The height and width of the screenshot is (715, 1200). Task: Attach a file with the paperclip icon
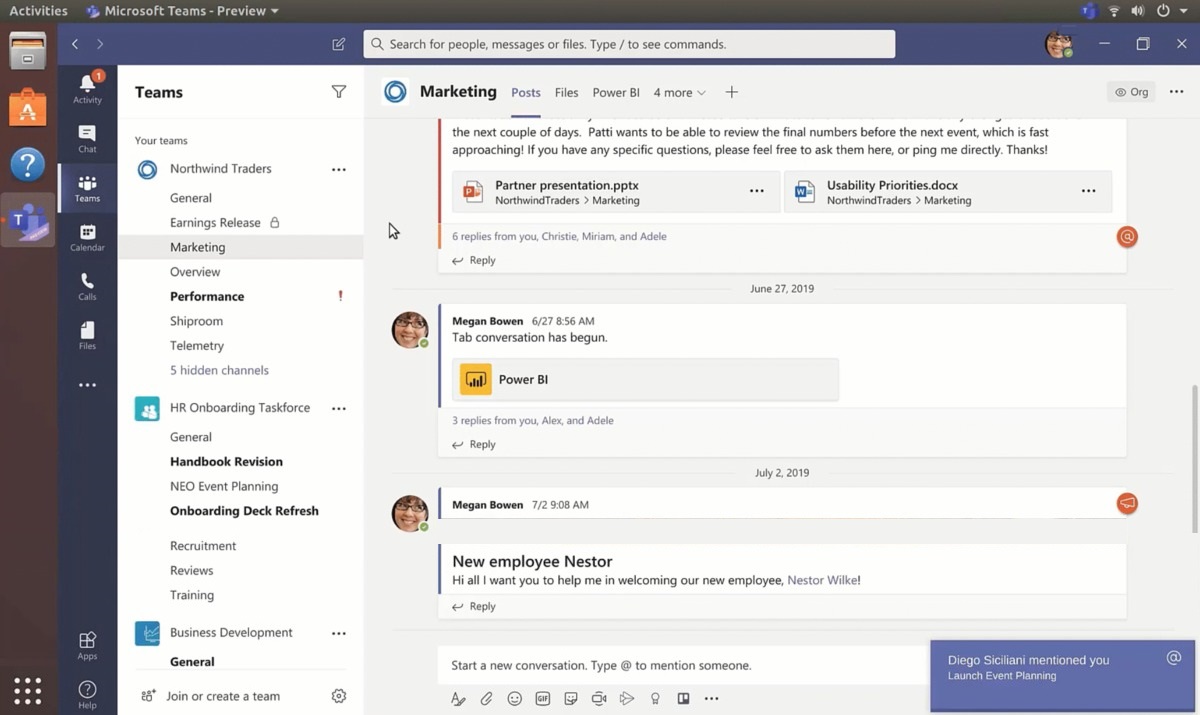point(486,699)
